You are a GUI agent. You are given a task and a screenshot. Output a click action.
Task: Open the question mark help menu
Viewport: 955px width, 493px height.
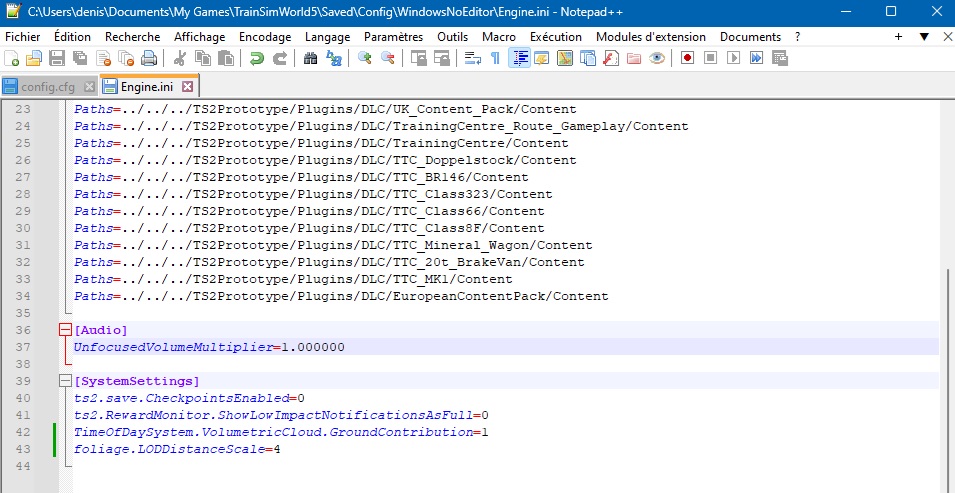click(x=798, y=37)
